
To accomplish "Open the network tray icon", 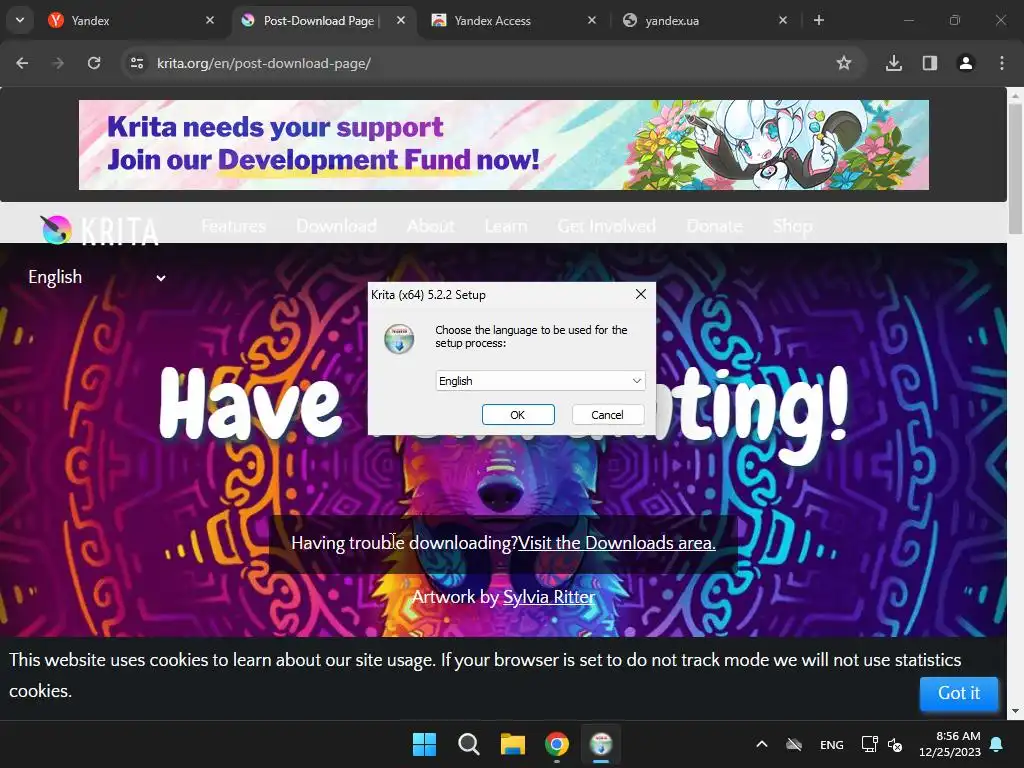I will pos(869,744).
